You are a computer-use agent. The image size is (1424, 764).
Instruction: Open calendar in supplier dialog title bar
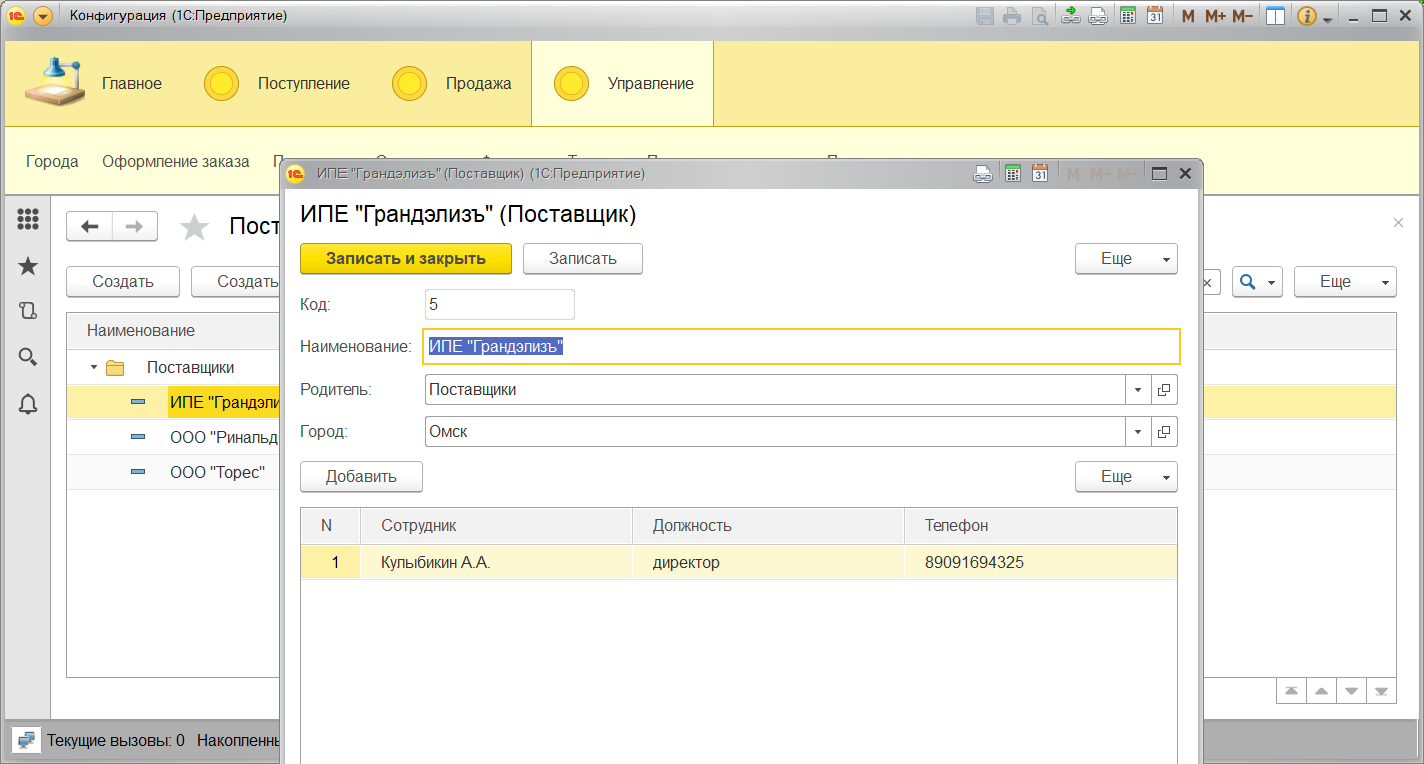point(1040,173)
